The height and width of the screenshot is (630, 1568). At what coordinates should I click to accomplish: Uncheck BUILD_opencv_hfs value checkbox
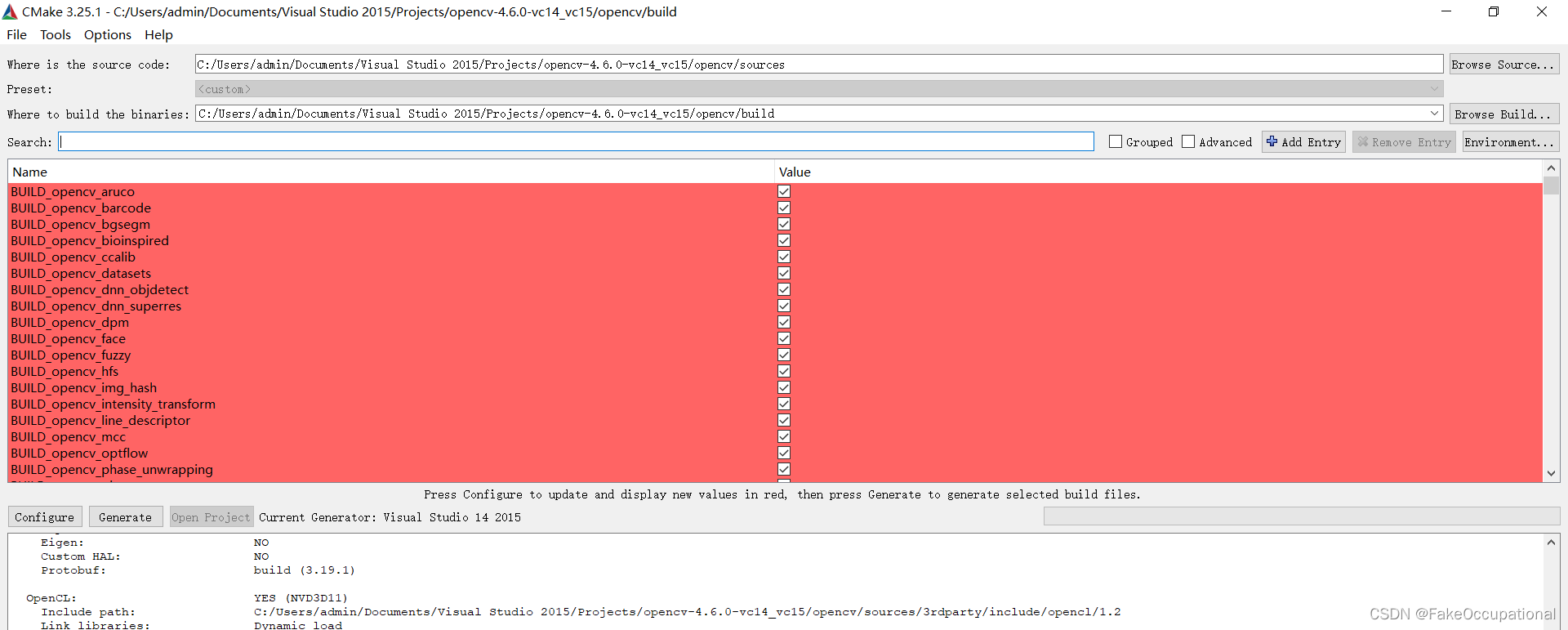coord(784,371)
